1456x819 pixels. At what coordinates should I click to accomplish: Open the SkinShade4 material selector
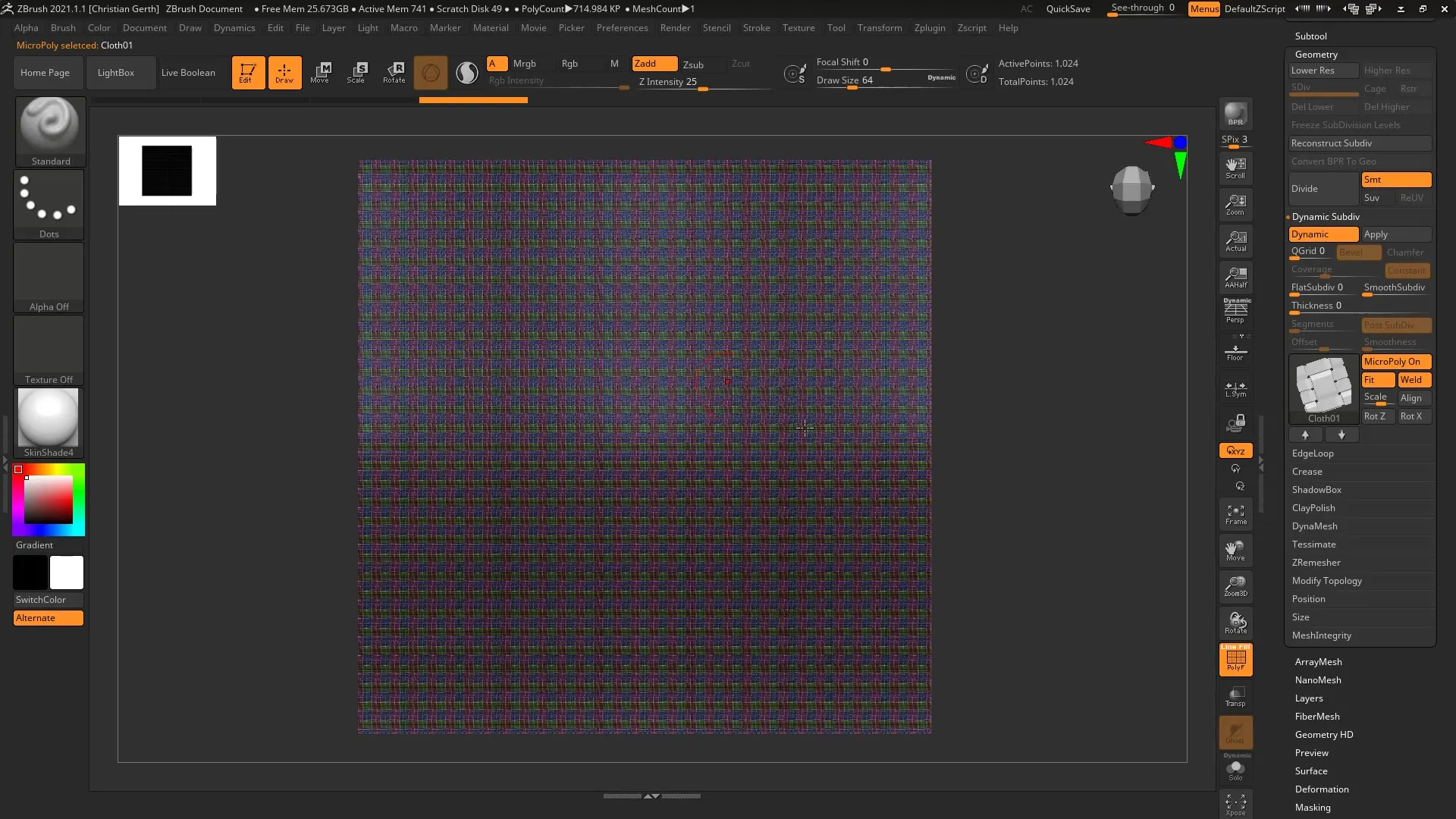coord(49,422)
